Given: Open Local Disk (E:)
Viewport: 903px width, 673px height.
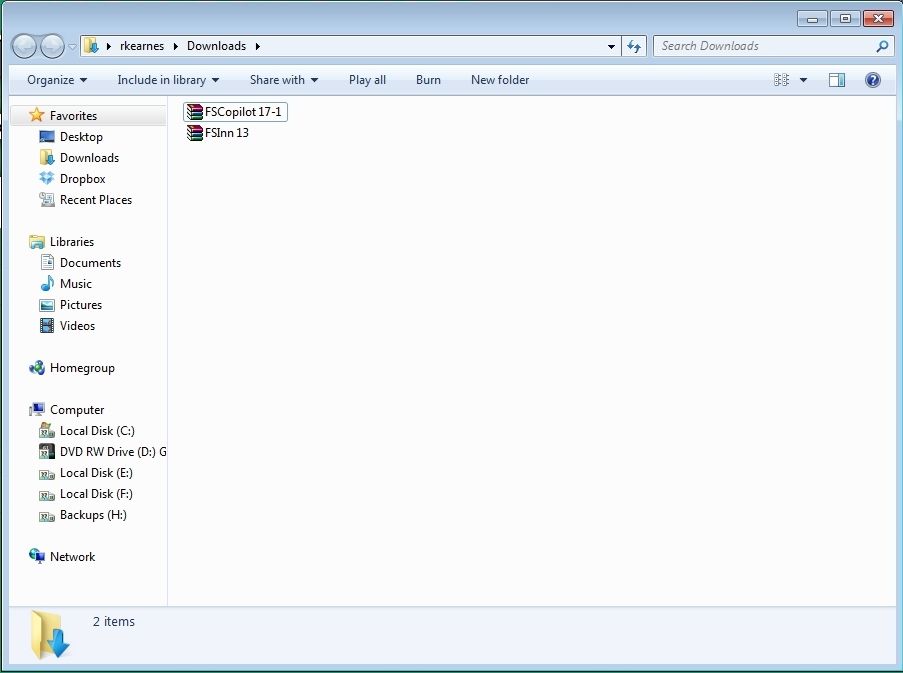Looking at the screenshot, I should coord(96,473).
